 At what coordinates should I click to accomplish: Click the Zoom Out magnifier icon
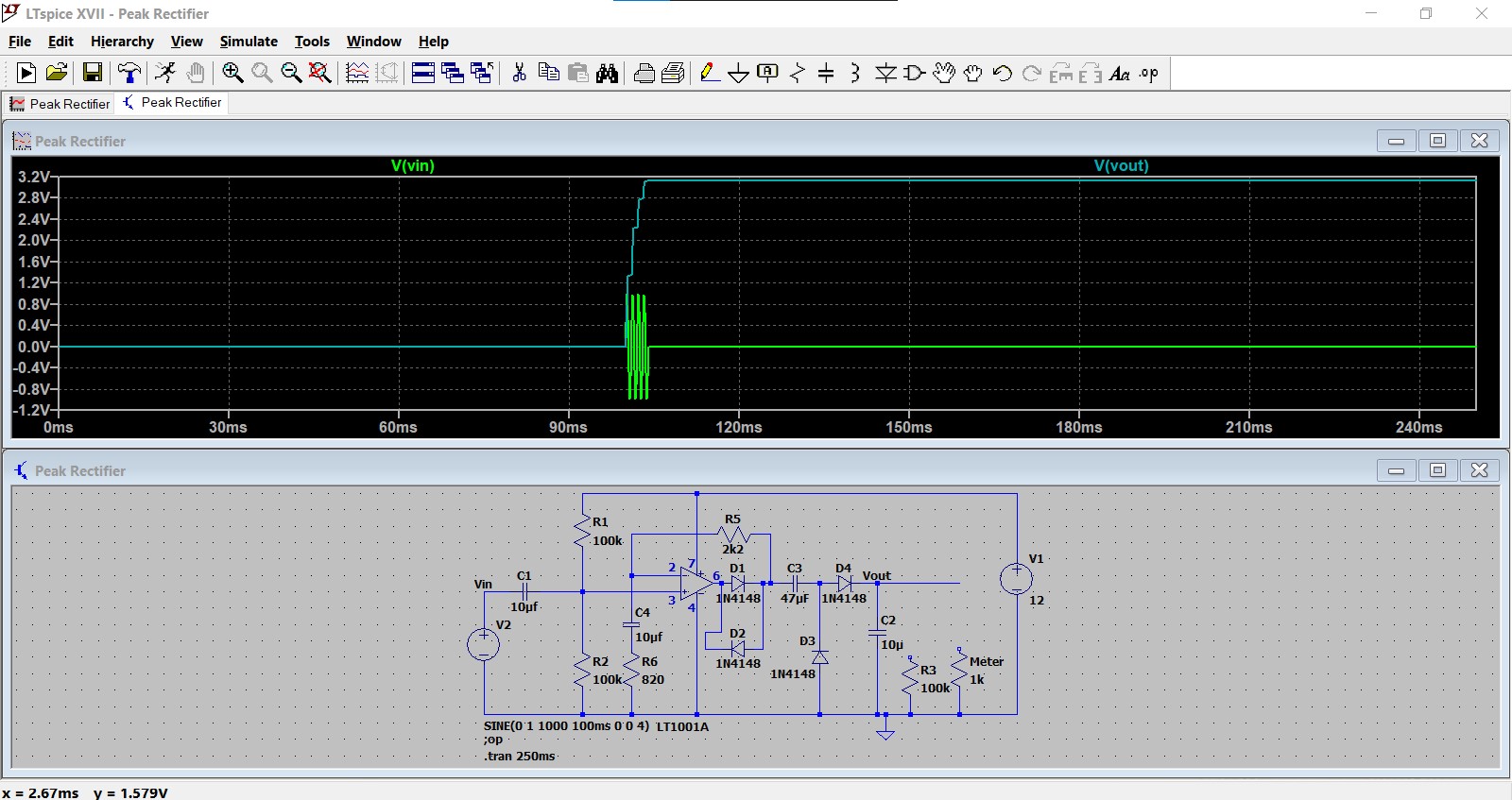[291, 73]
